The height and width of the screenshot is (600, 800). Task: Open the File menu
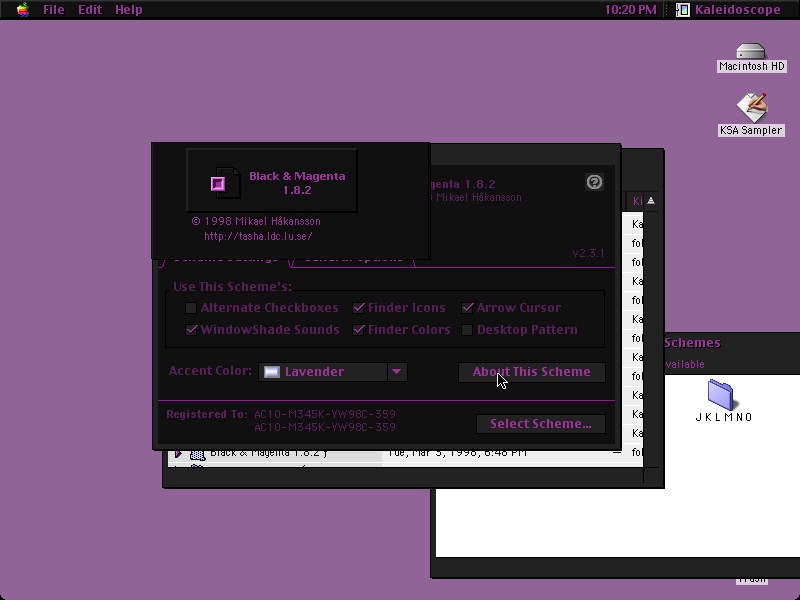click(x=54, y=10)
